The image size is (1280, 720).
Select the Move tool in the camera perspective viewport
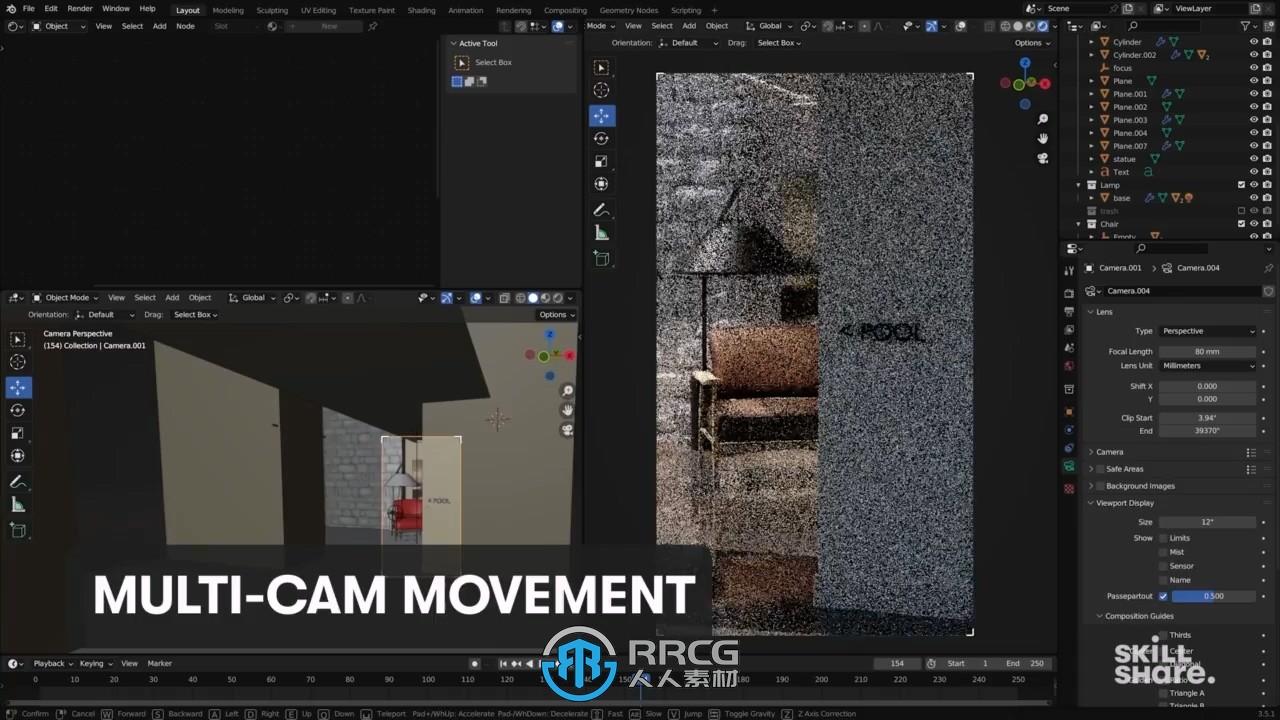click(x=18, y=387)
